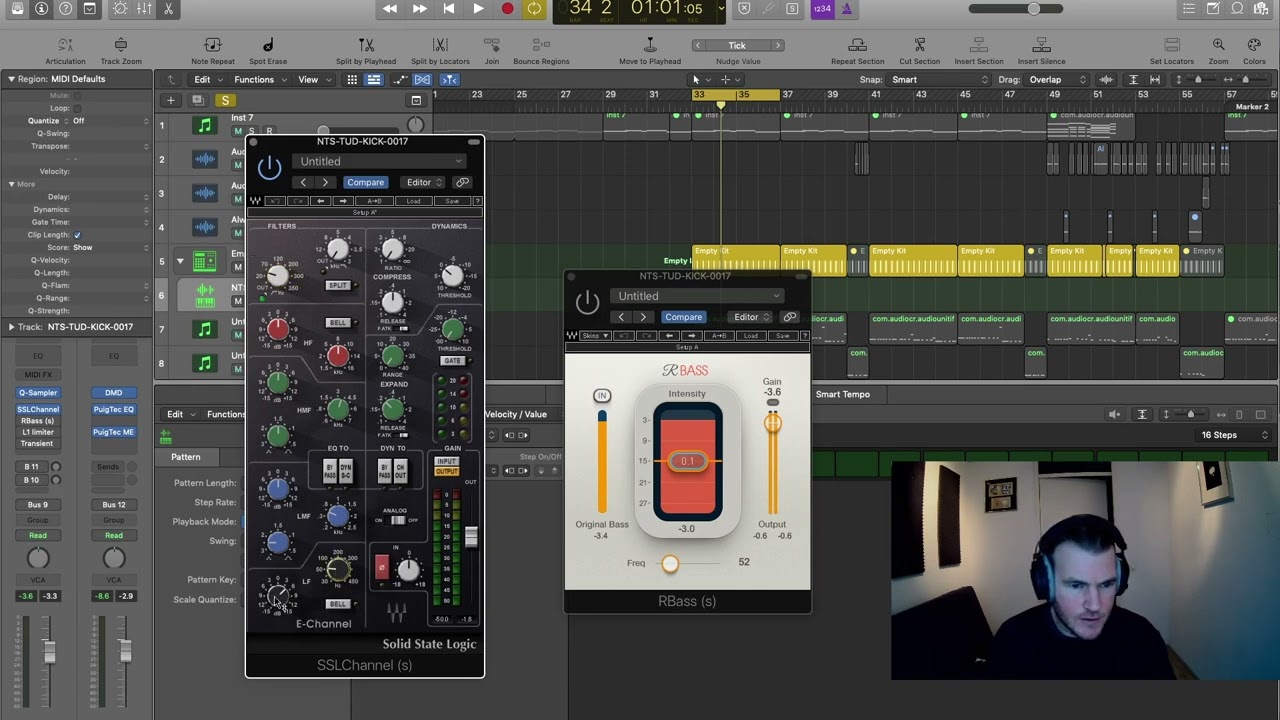The width and height of the screenshot is (1280, 720).
Task: Click the Insert Section toolbar icon
Action: coord(979,45)
